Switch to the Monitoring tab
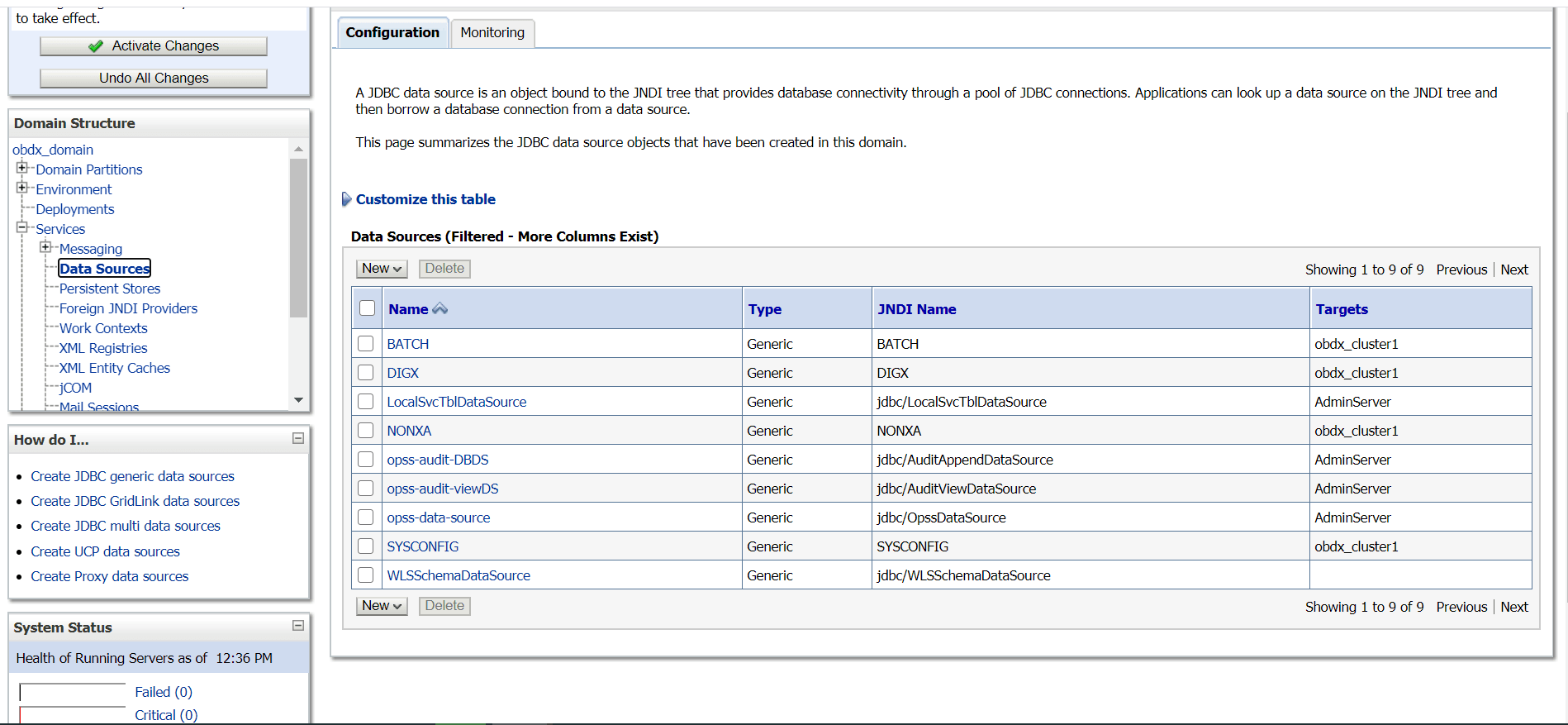This screenshot has width=1568, height=725. [492, 32]
